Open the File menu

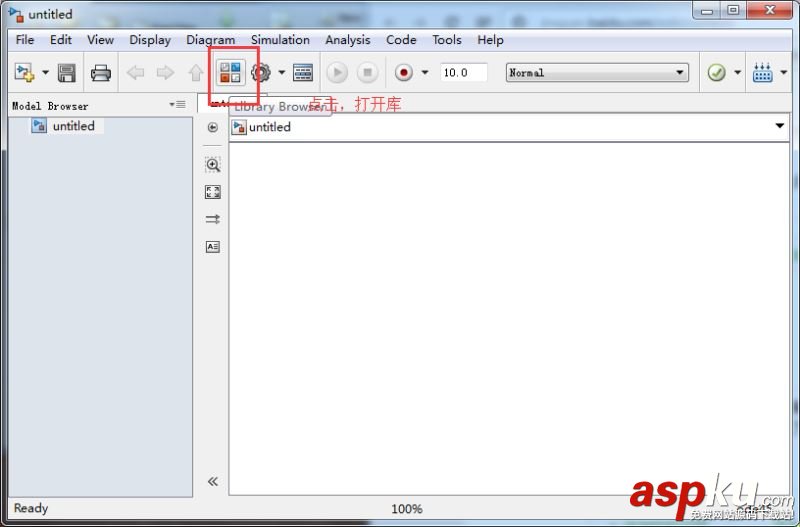(x=25, y=40)
